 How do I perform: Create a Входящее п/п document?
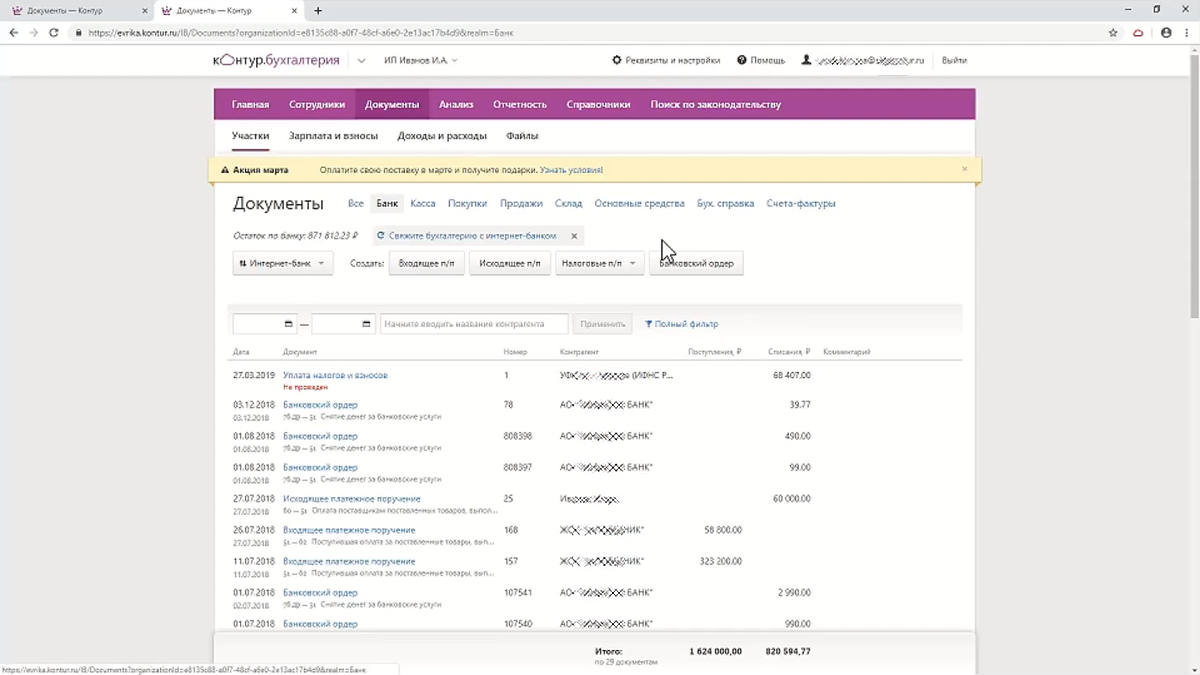point(427,263)
